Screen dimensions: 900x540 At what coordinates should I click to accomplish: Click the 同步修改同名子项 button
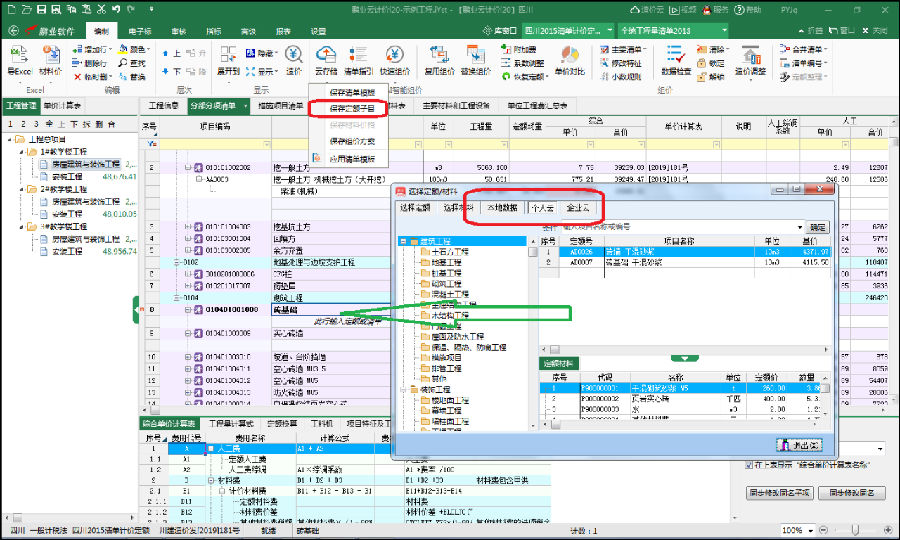point(777,493)
